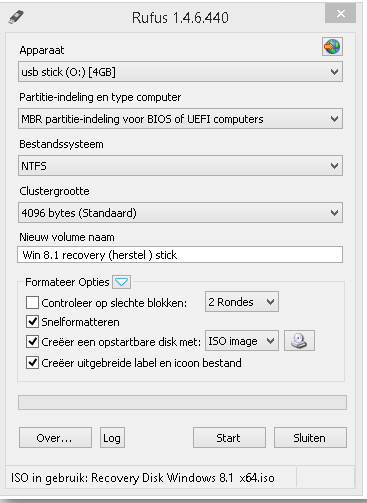Toggle the Formateer Opties advanced arrow

click(x=121, y=282)
